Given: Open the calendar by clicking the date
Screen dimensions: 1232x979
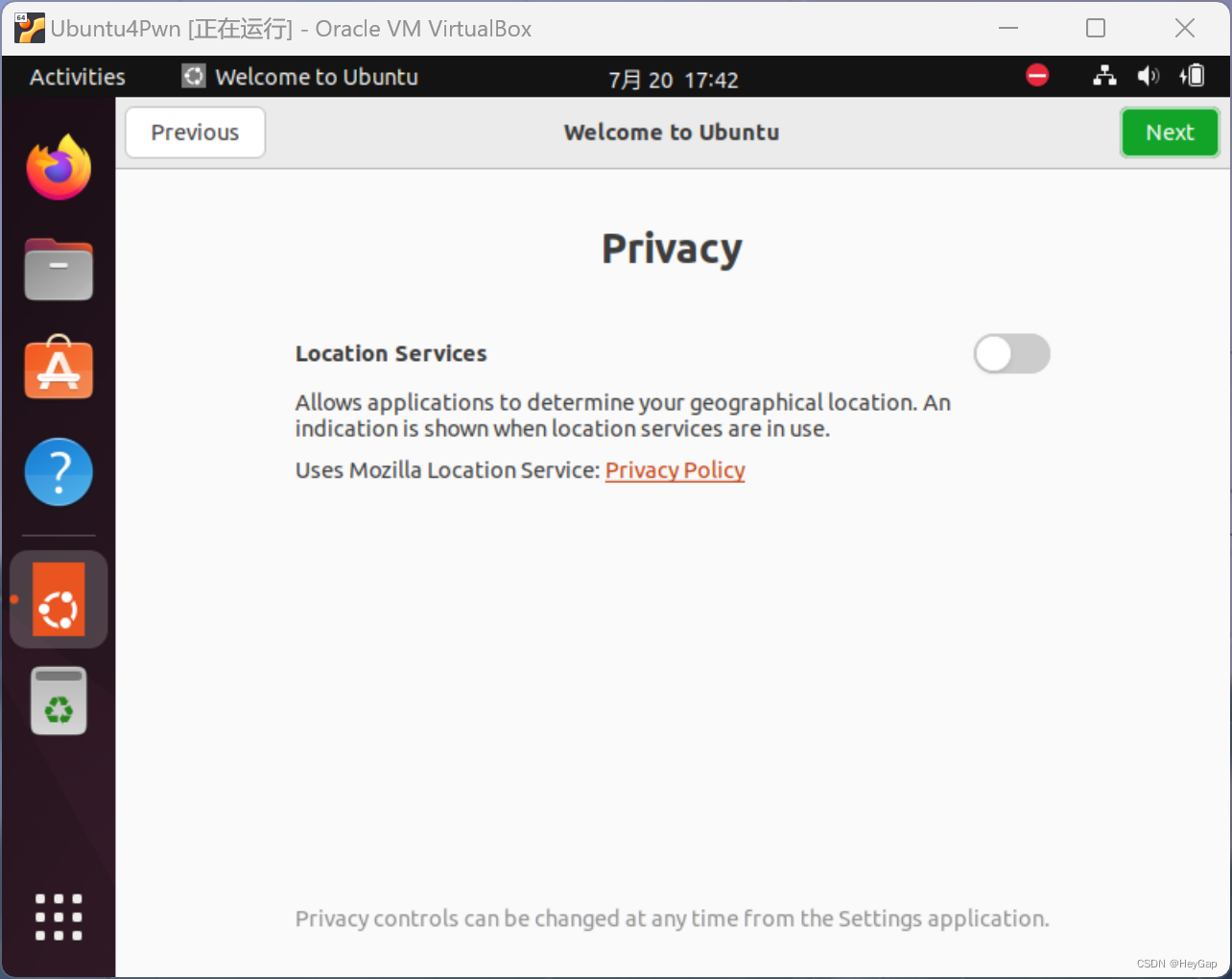Looking at the screenshot, I should [x=673, y=80].
